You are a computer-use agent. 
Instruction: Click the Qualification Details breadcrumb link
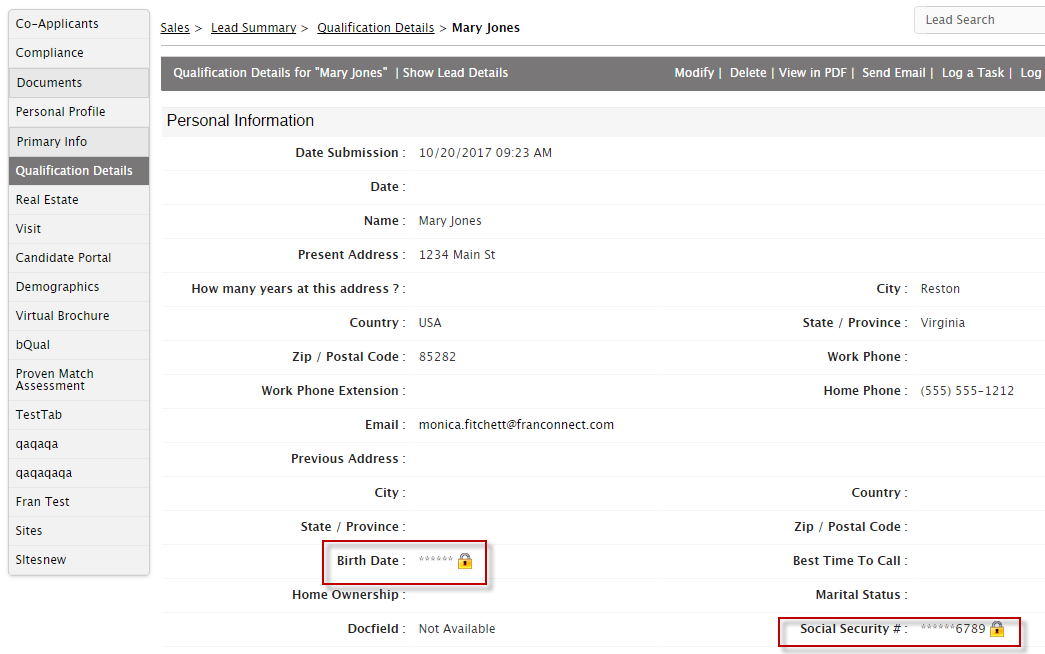[x=375, y=28]
